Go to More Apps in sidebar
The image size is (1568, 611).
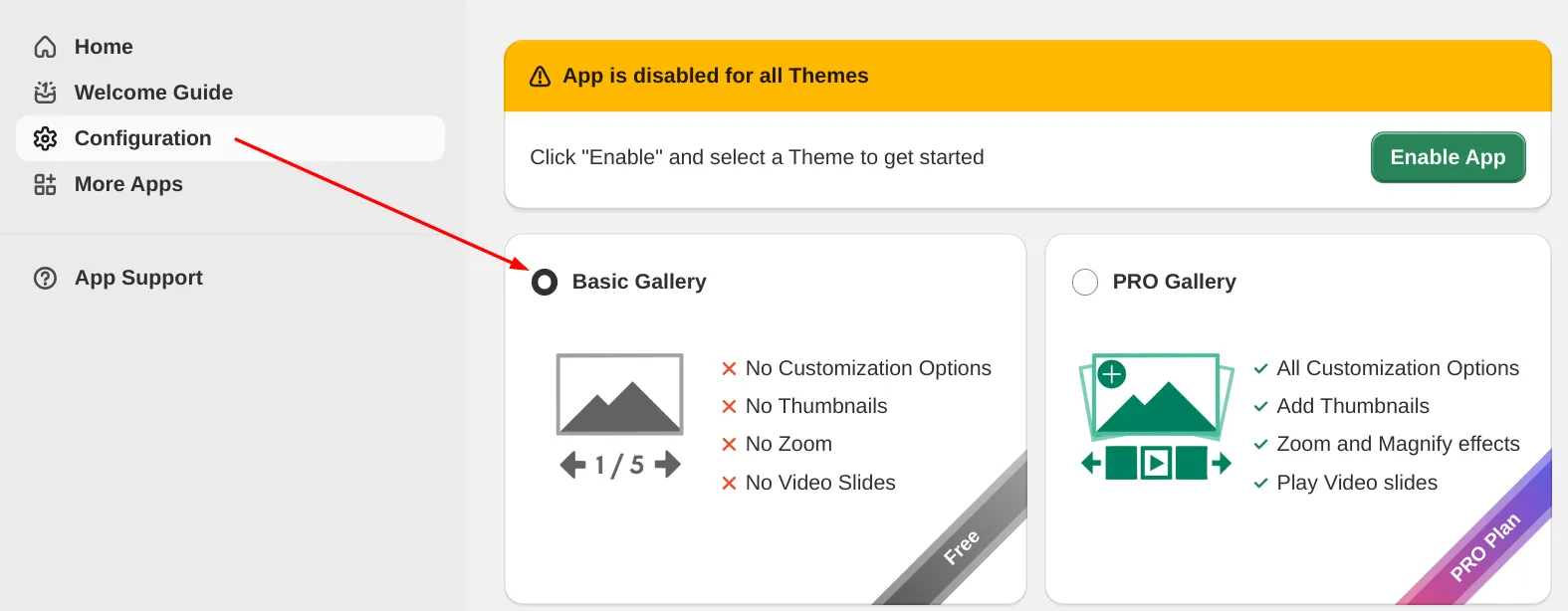click(128, 184)
